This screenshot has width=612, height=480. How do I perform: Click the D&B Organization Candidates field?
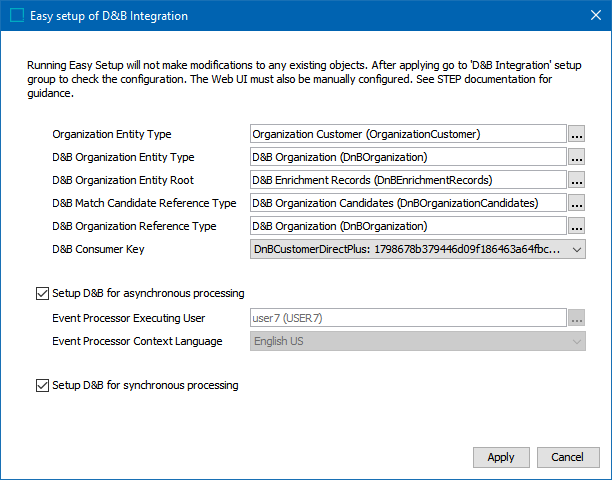407,203
